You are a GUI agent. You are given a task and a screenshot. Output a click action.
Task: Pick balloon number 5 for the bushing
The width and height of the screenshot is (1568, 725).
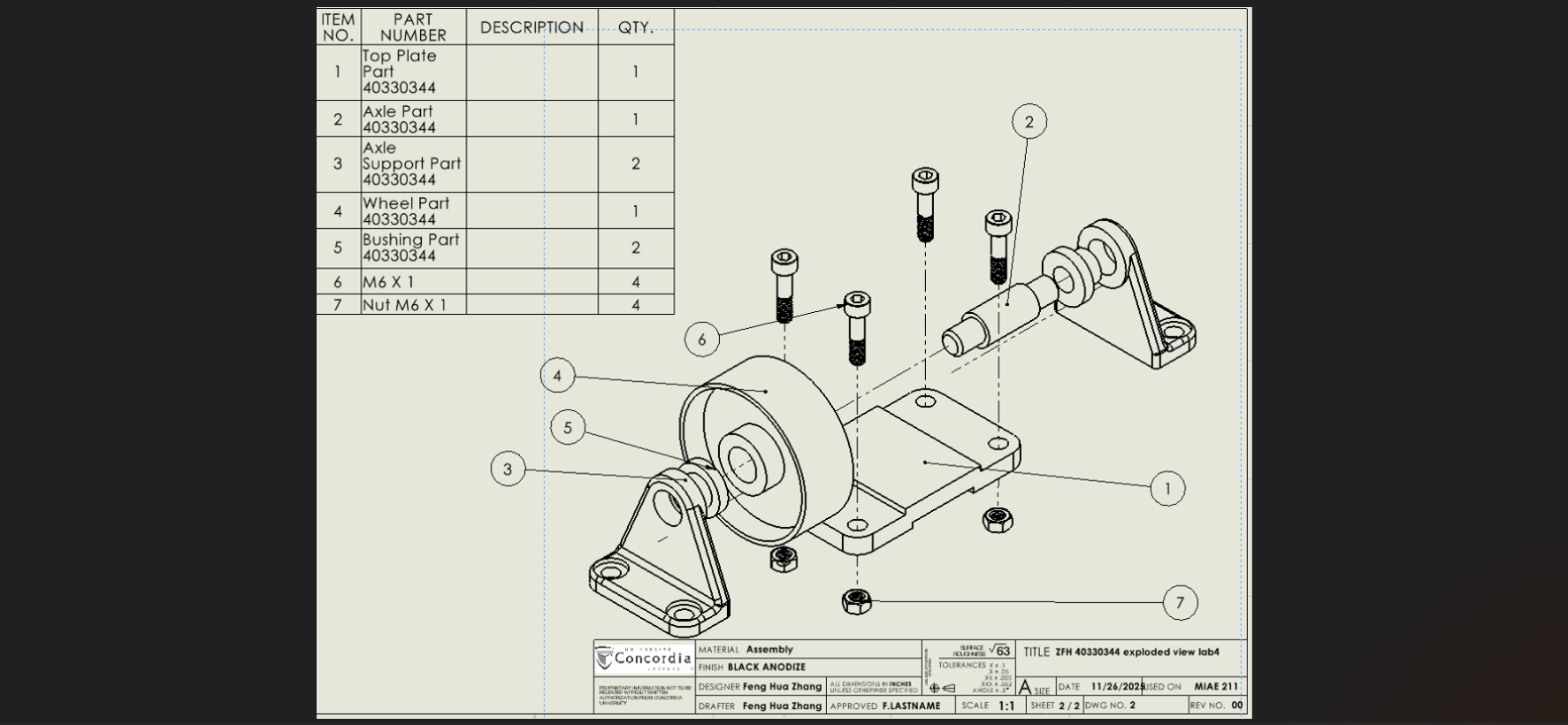[x=568, y=428]
